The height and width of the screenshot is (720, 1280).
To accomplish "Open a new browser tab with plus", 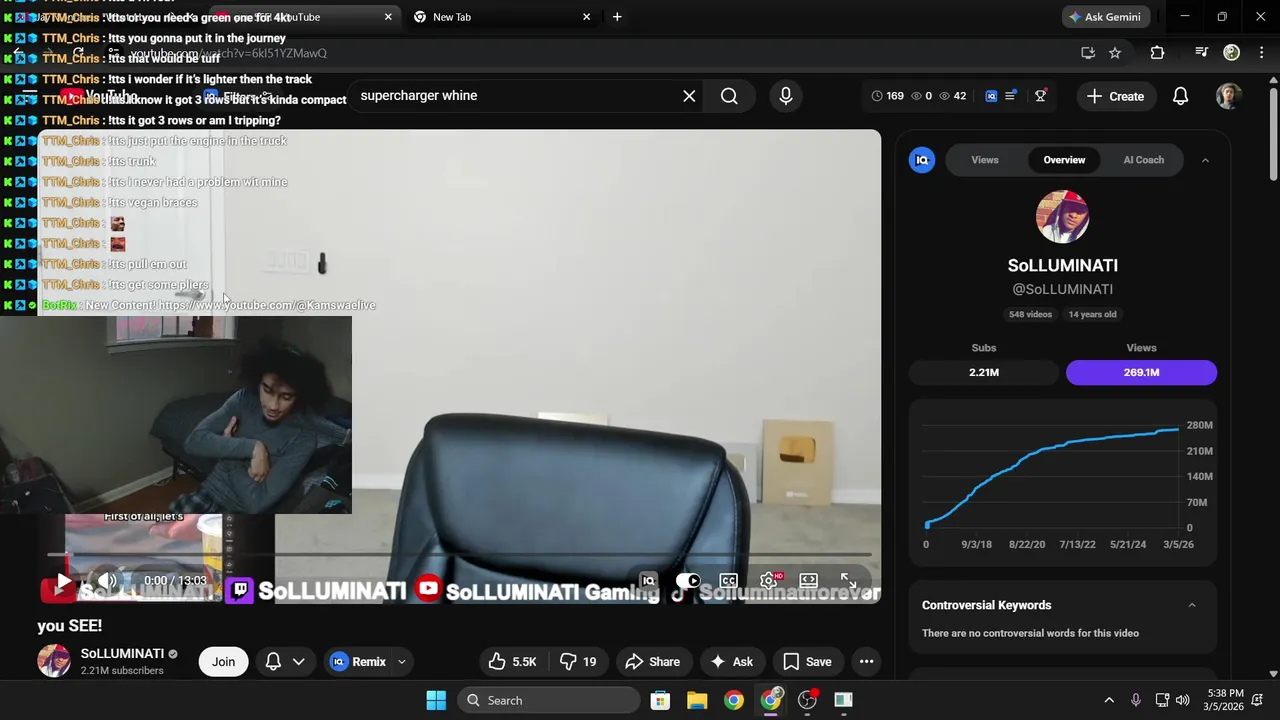I will 617,17.
